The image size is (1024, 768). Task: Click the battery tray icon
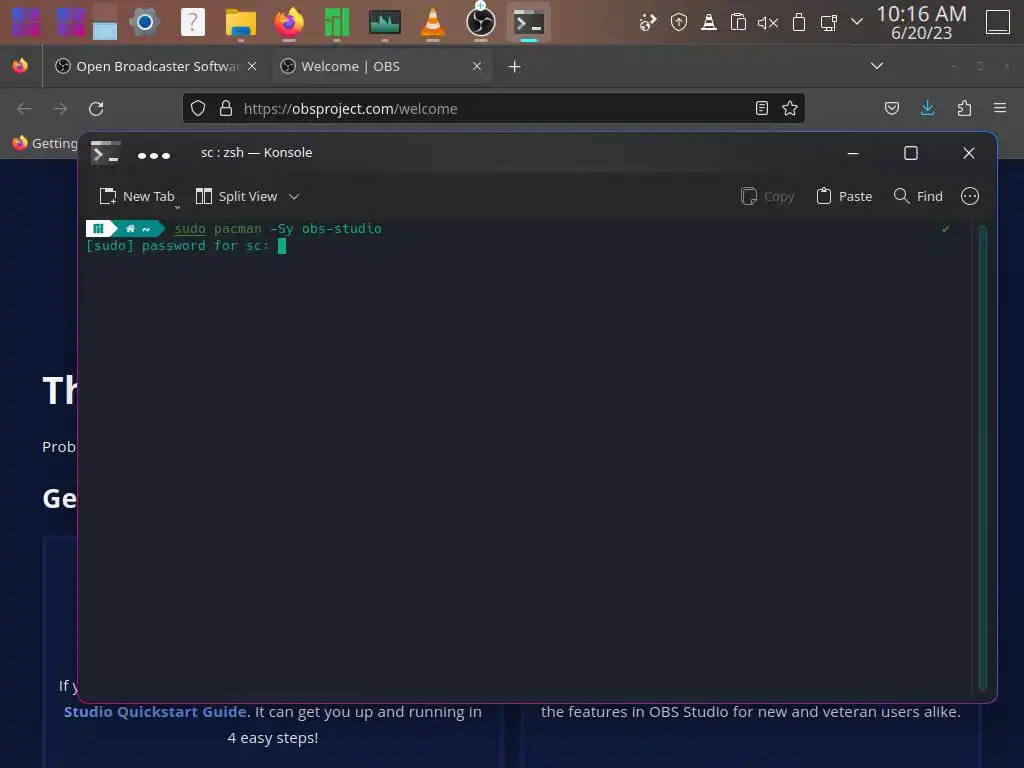pos(798,23)
